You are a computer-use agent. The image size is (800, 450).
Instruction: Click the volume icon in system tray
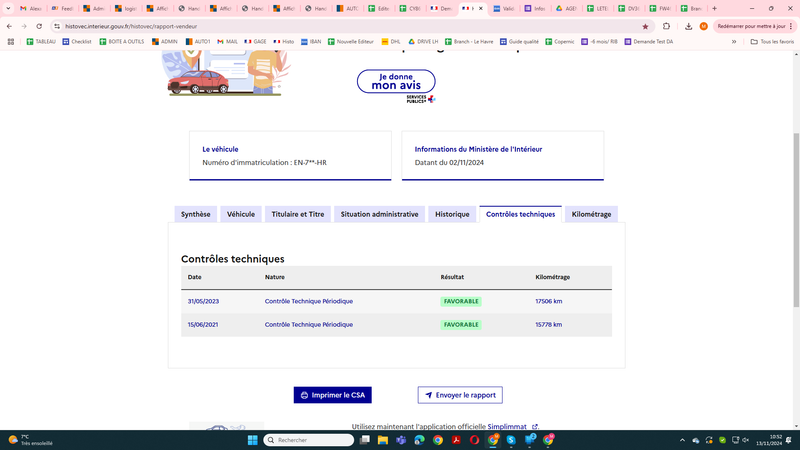(x=746, y=440)
